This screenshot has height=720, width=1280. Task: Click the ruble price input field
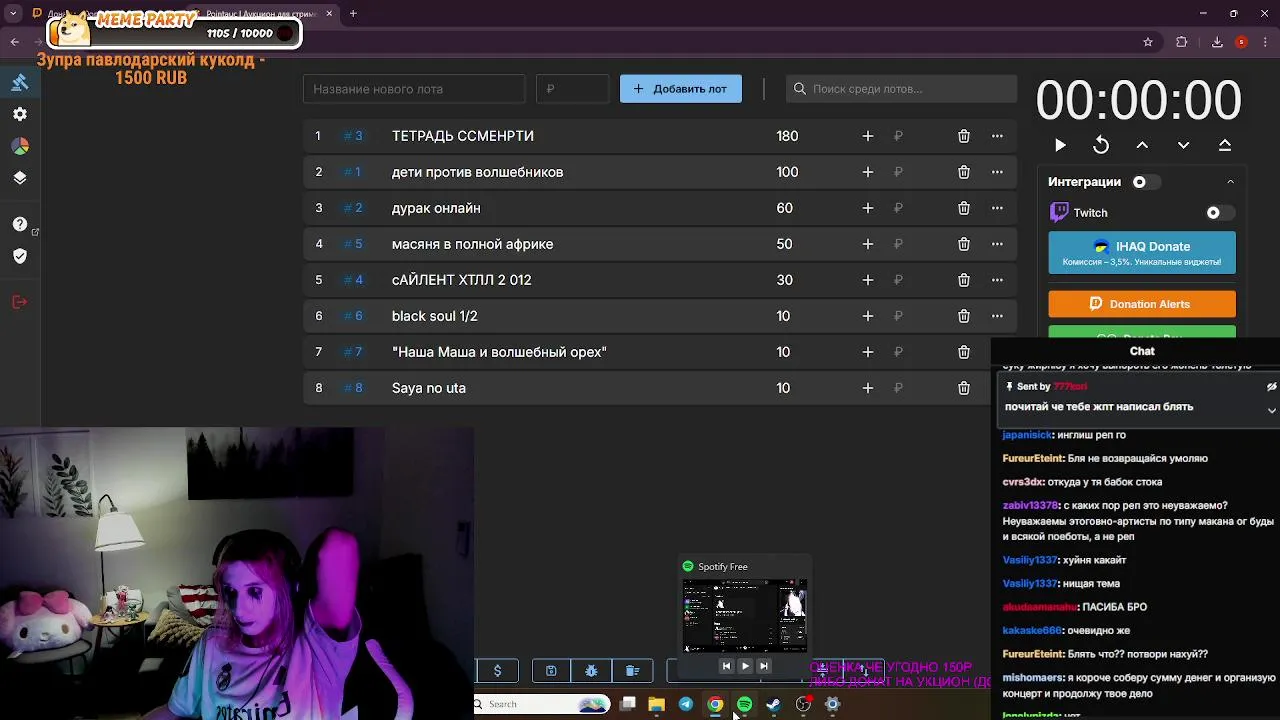point(573,89)
